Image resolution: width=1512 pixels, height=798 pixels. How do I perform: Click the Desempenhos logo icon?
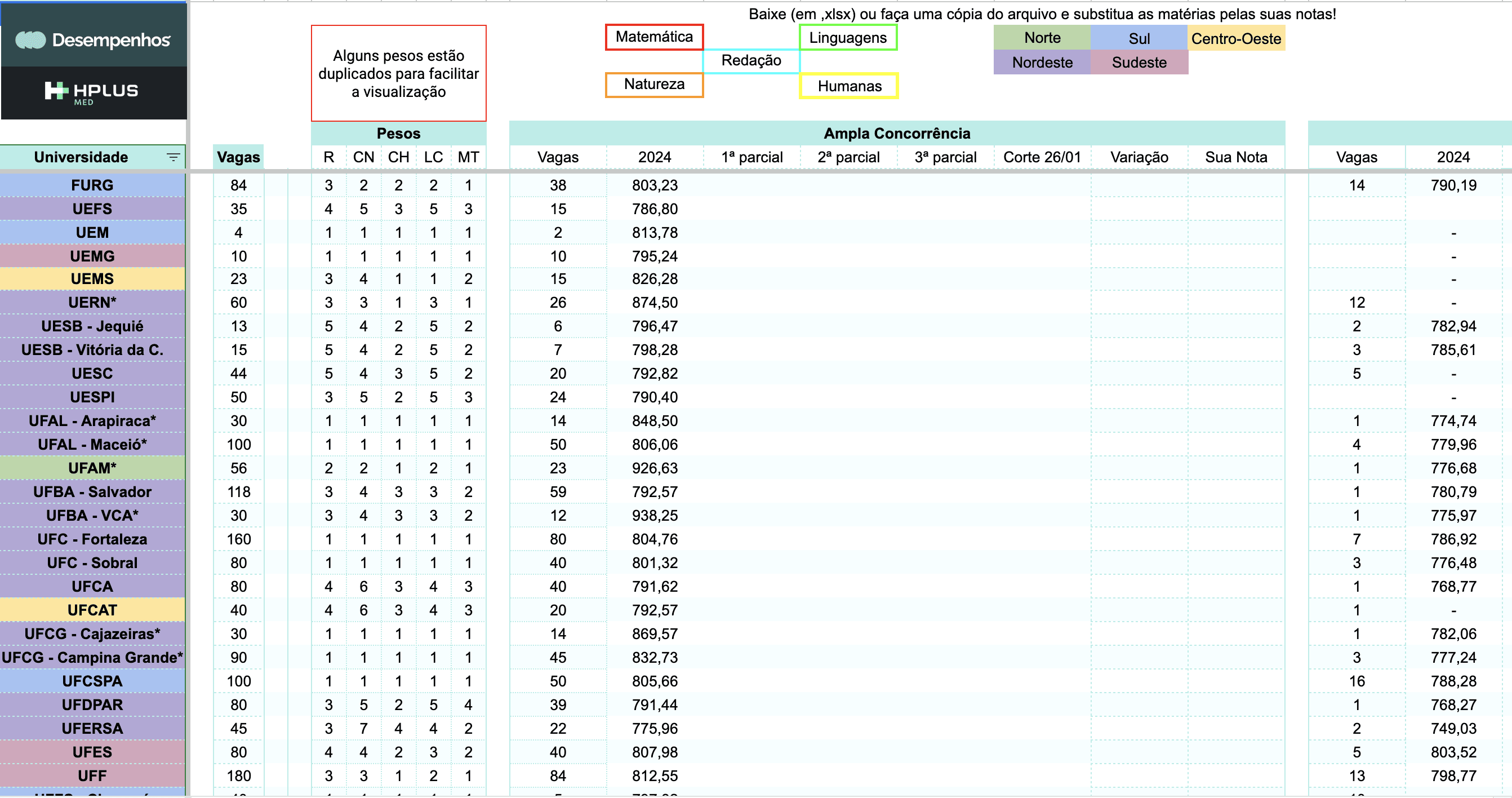[x=30, y=40]
